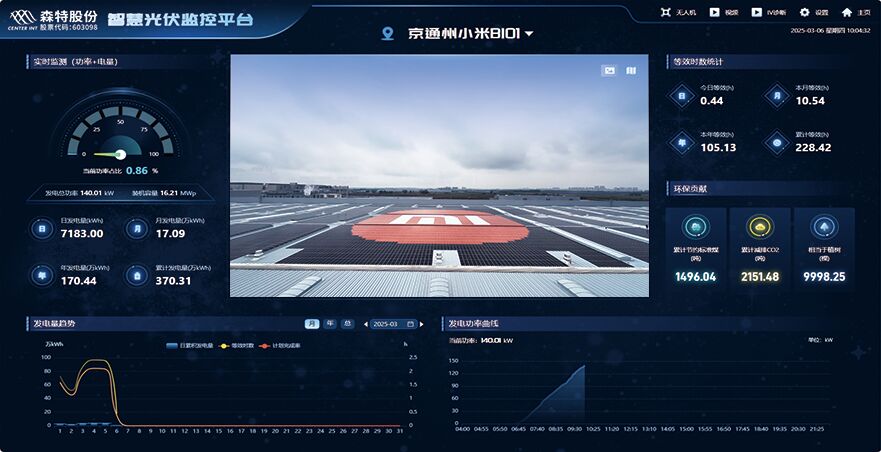Open the 无人机 drone view icon
The width and height of the screenshot is (881, 452).
[666, 12]
